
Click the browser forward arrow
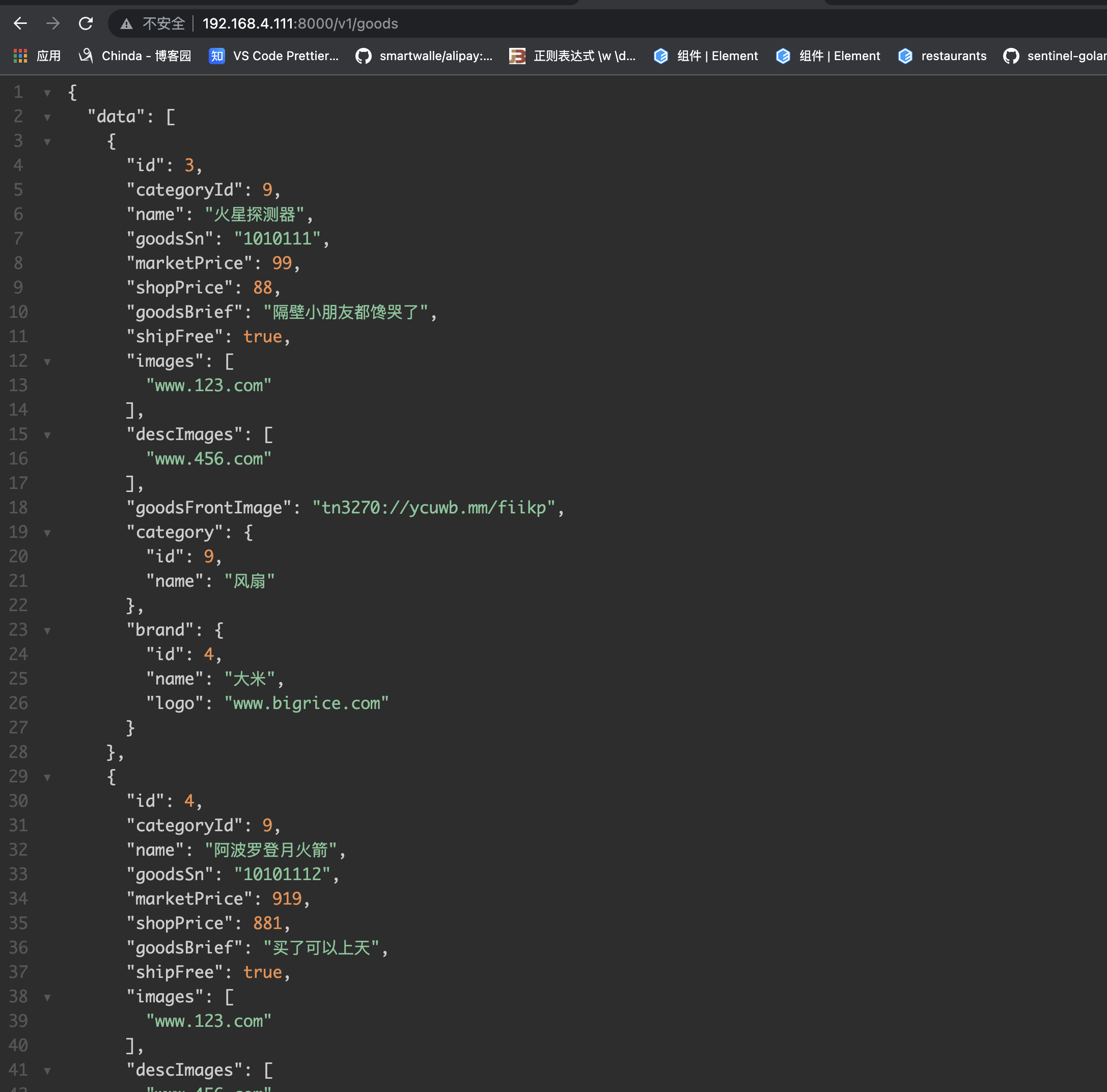pos(53,23)
